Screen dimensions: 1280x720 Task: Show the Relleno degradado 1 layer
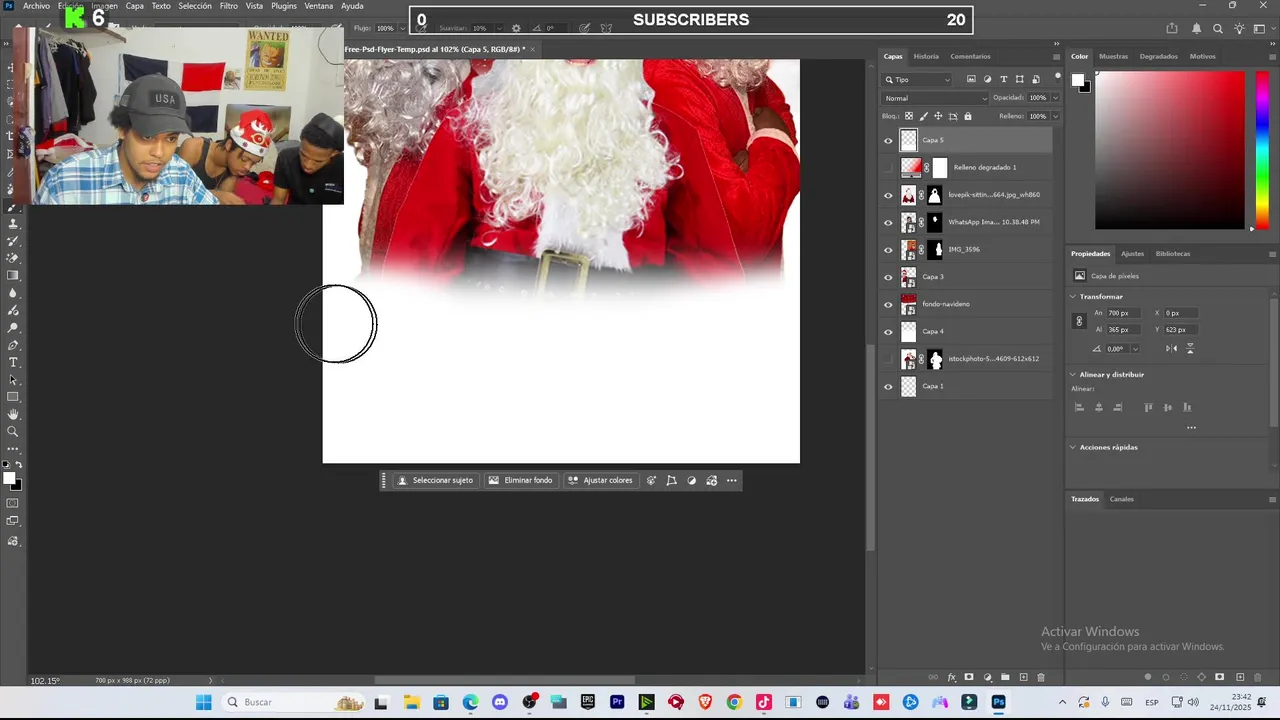point(888,168)
